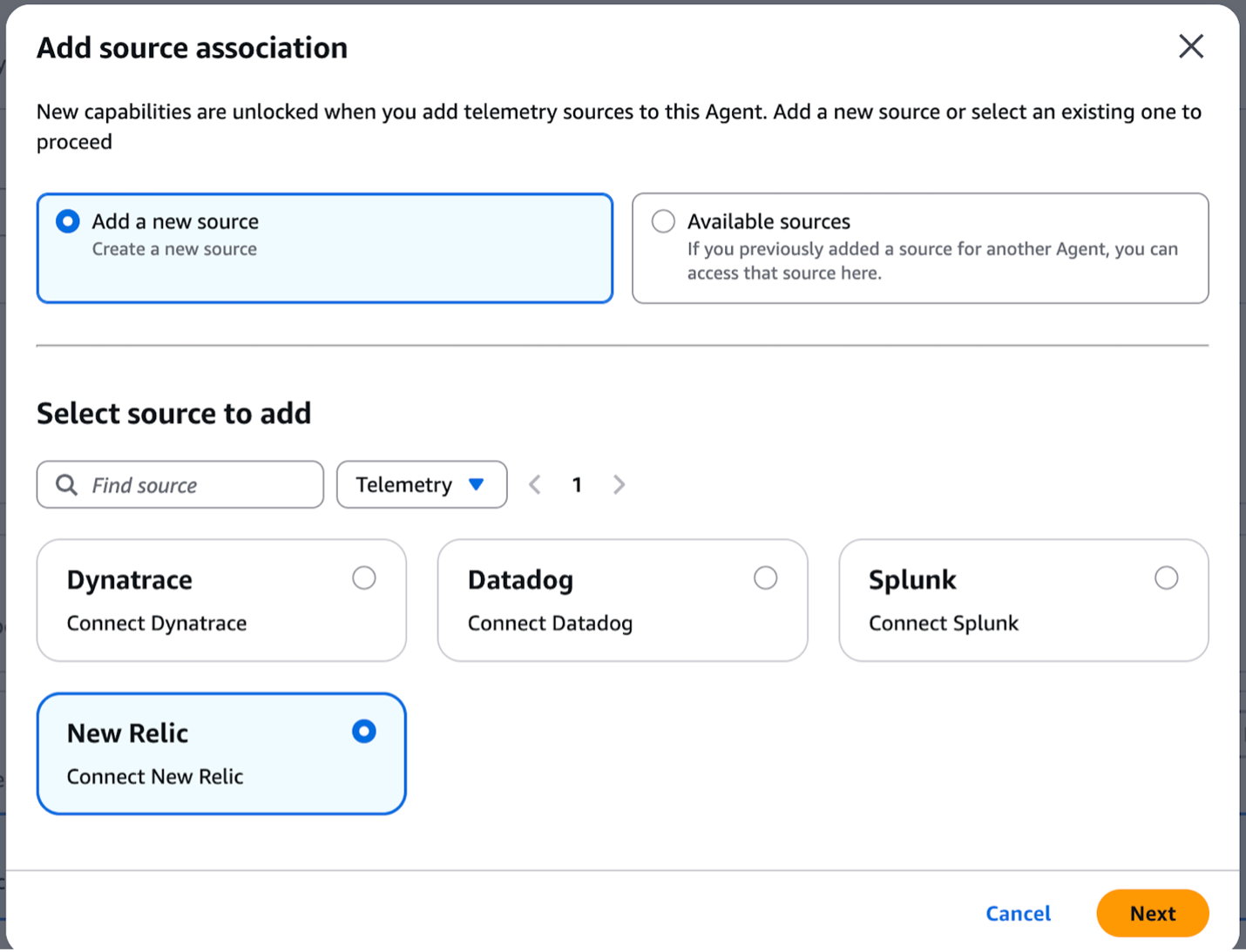Click the X to close Add source association dialog
The image size is (1246, 952).
click(x=1190, y=47)
